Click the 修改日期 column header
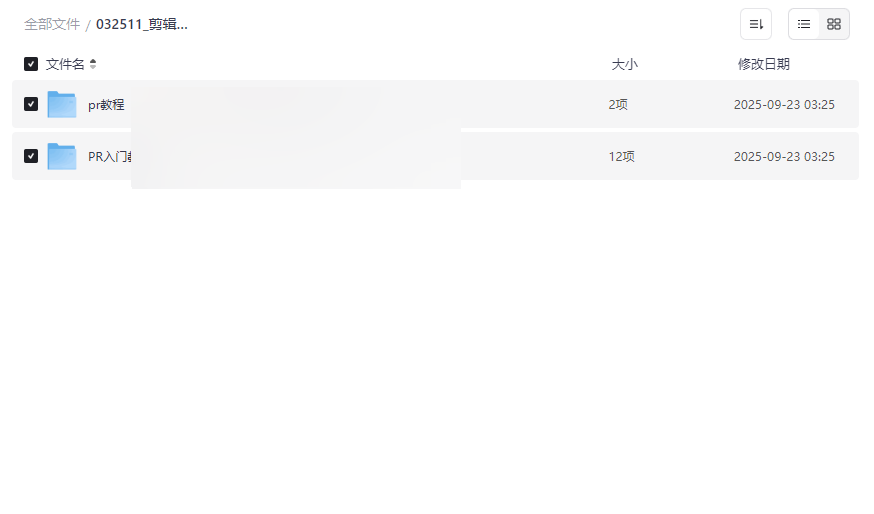This screenshot has height=514, width=874. tap(764, 64)
